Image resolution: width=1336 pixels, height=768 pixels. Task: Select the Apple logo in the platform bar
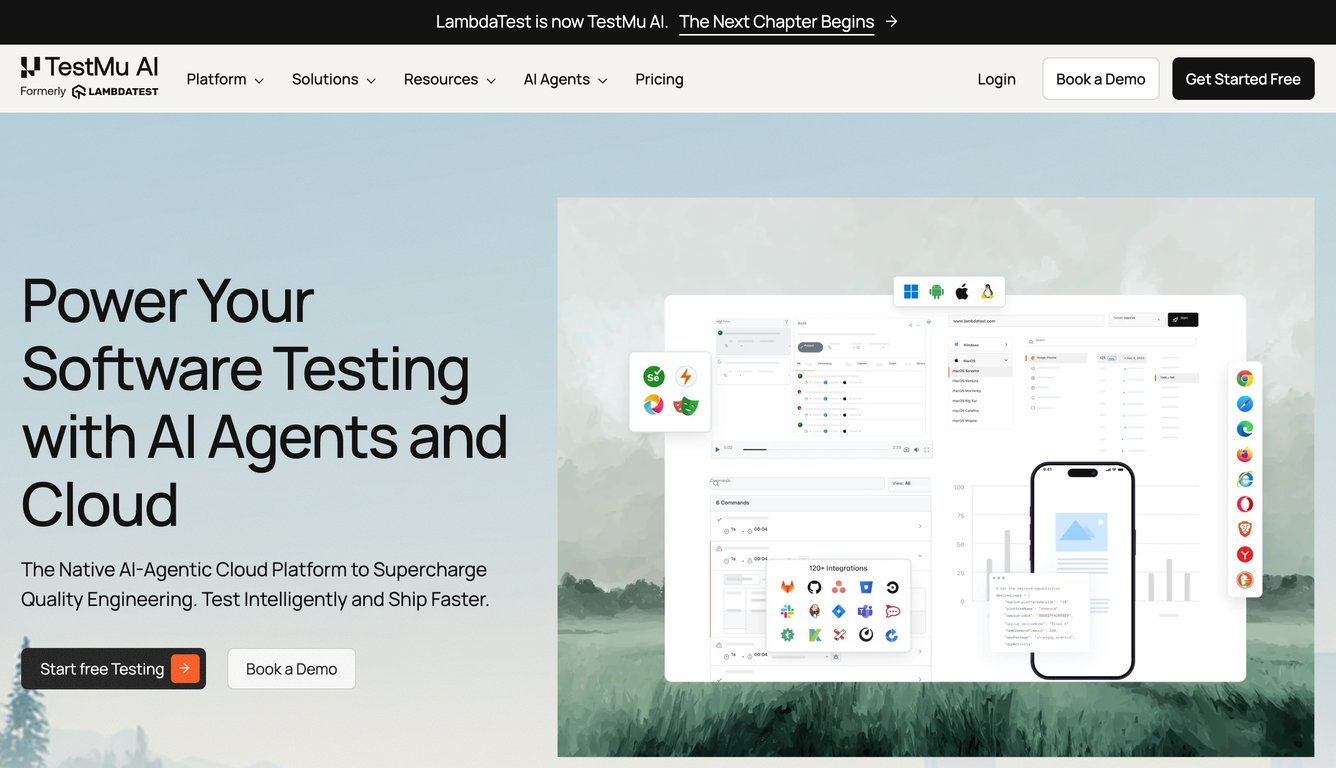click(x=961, y=291)
